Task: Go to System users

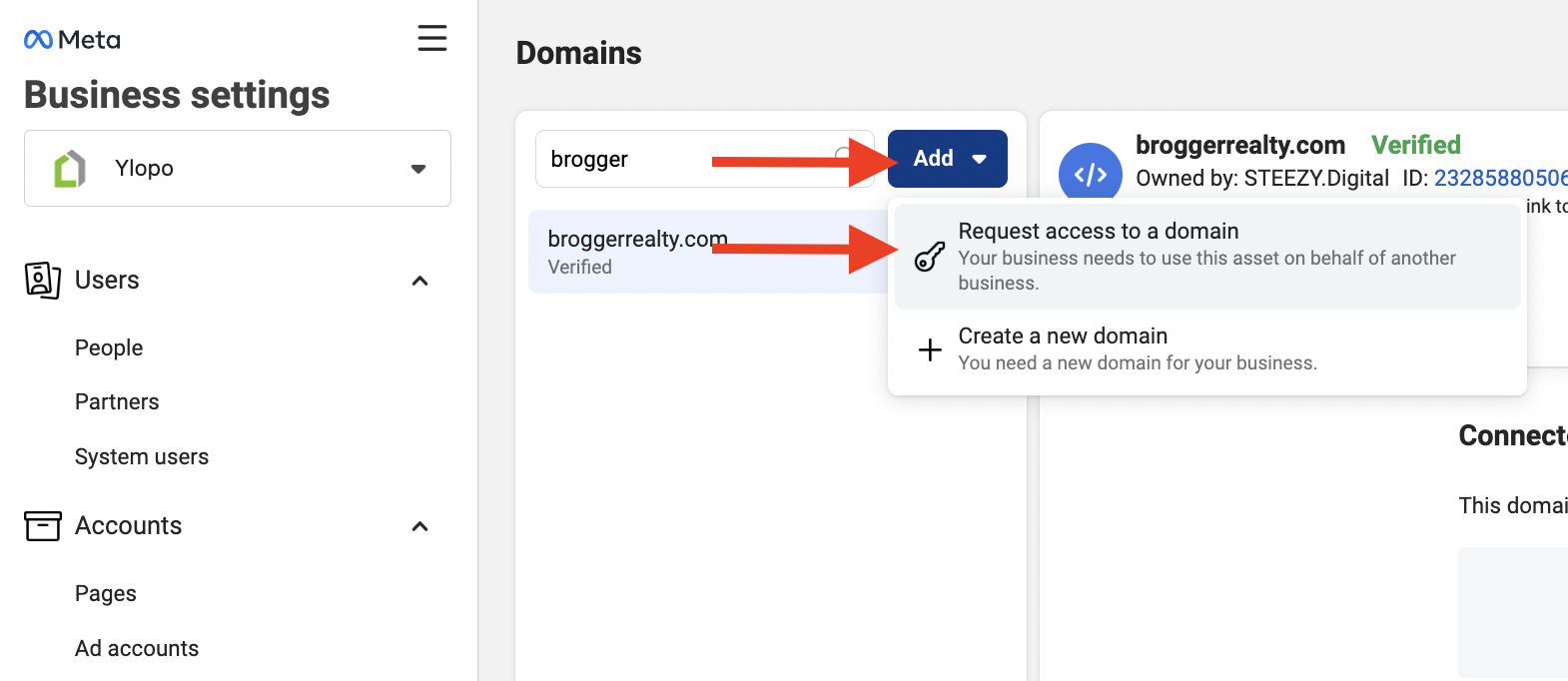Action: [x=142, y=456]
